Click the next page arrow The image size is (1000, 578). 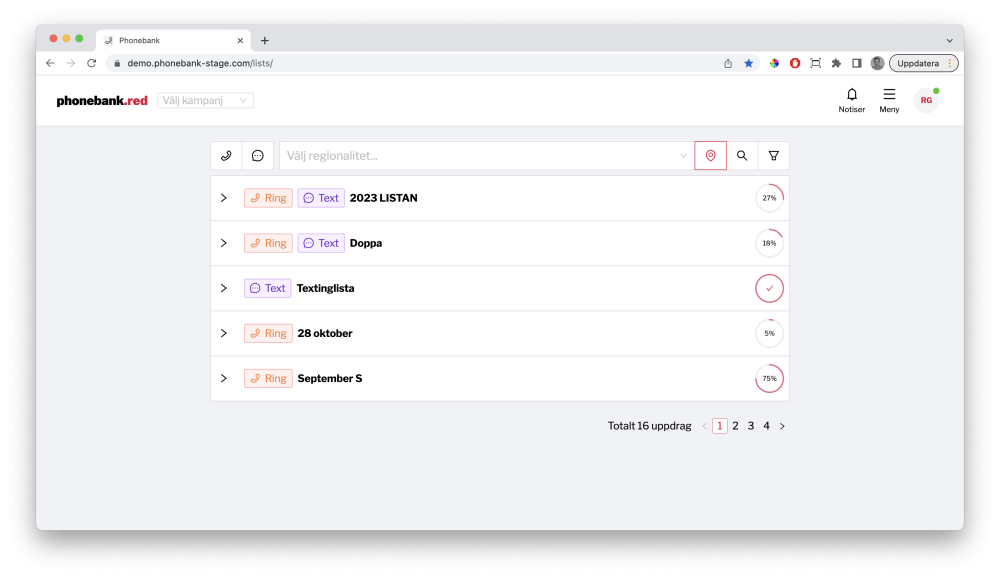pos(782,426)
